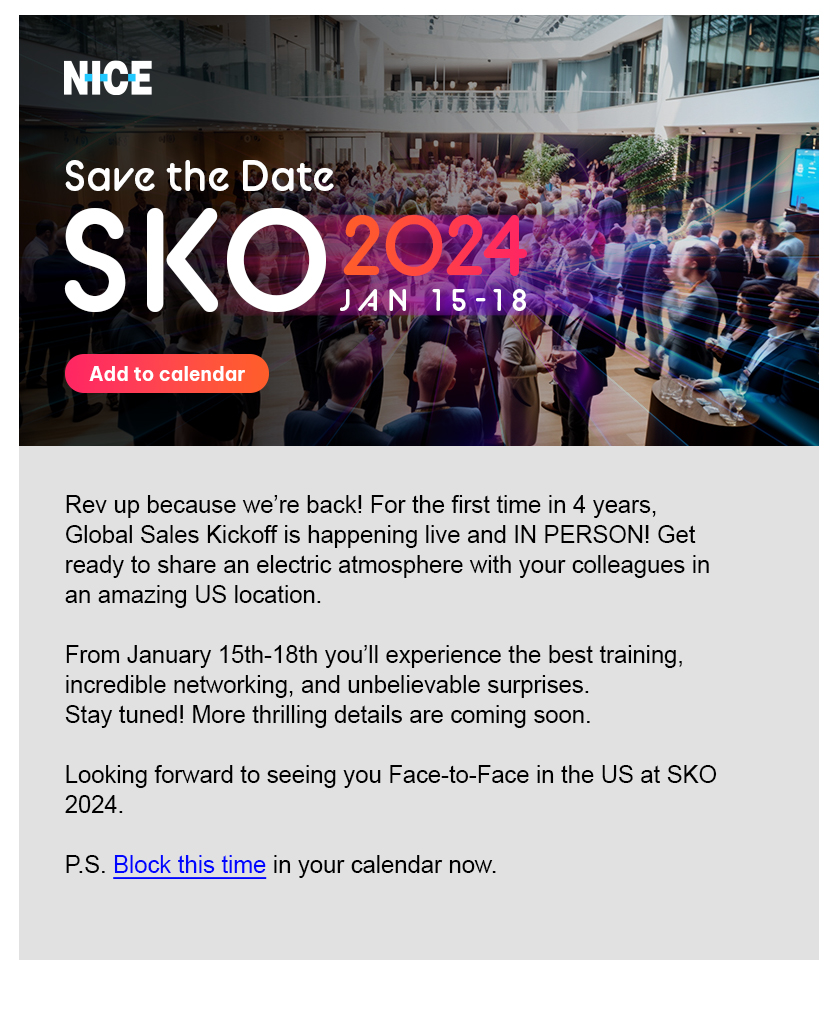Screen dimensions: 835x1015
Task: Click the Add to calendar button
Action: (166, 374)
